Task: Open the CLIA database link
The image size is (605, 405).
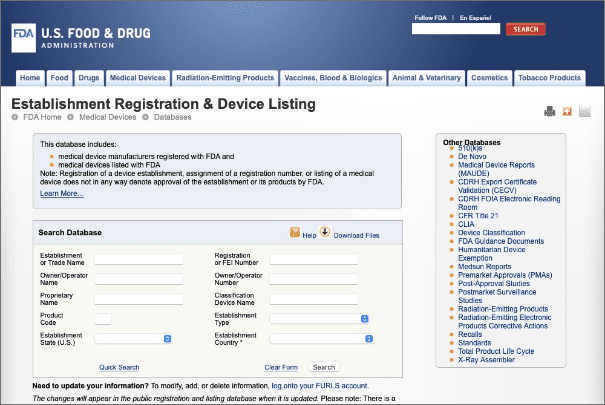Action: (x=466, y=224)
